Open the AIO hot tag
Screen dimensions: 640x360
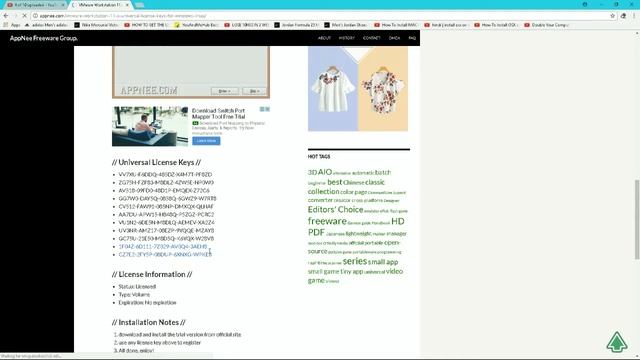(x=325, y=172)
